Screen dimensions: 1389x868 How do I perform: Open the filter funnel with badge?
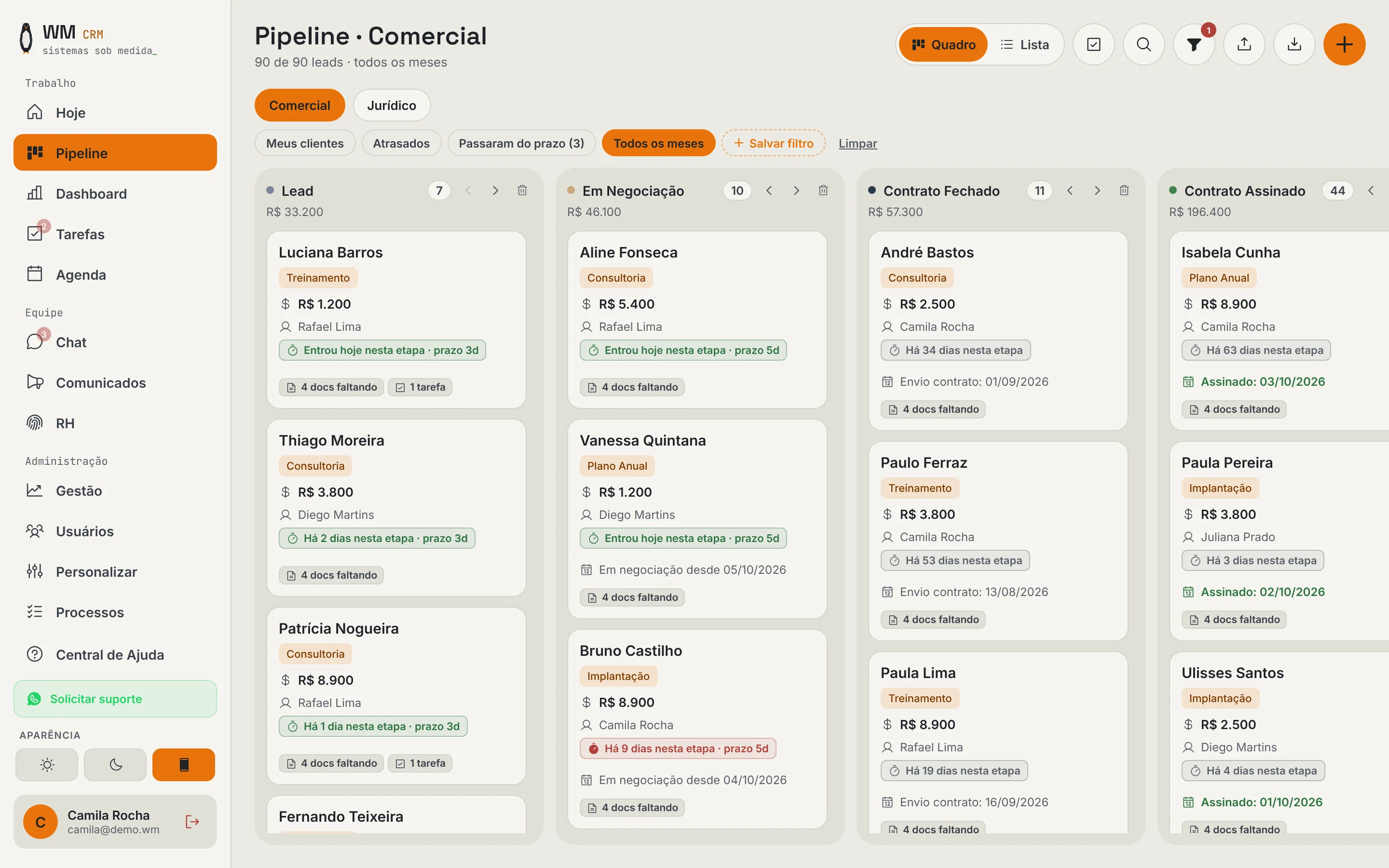click(x=1194, y=44)
